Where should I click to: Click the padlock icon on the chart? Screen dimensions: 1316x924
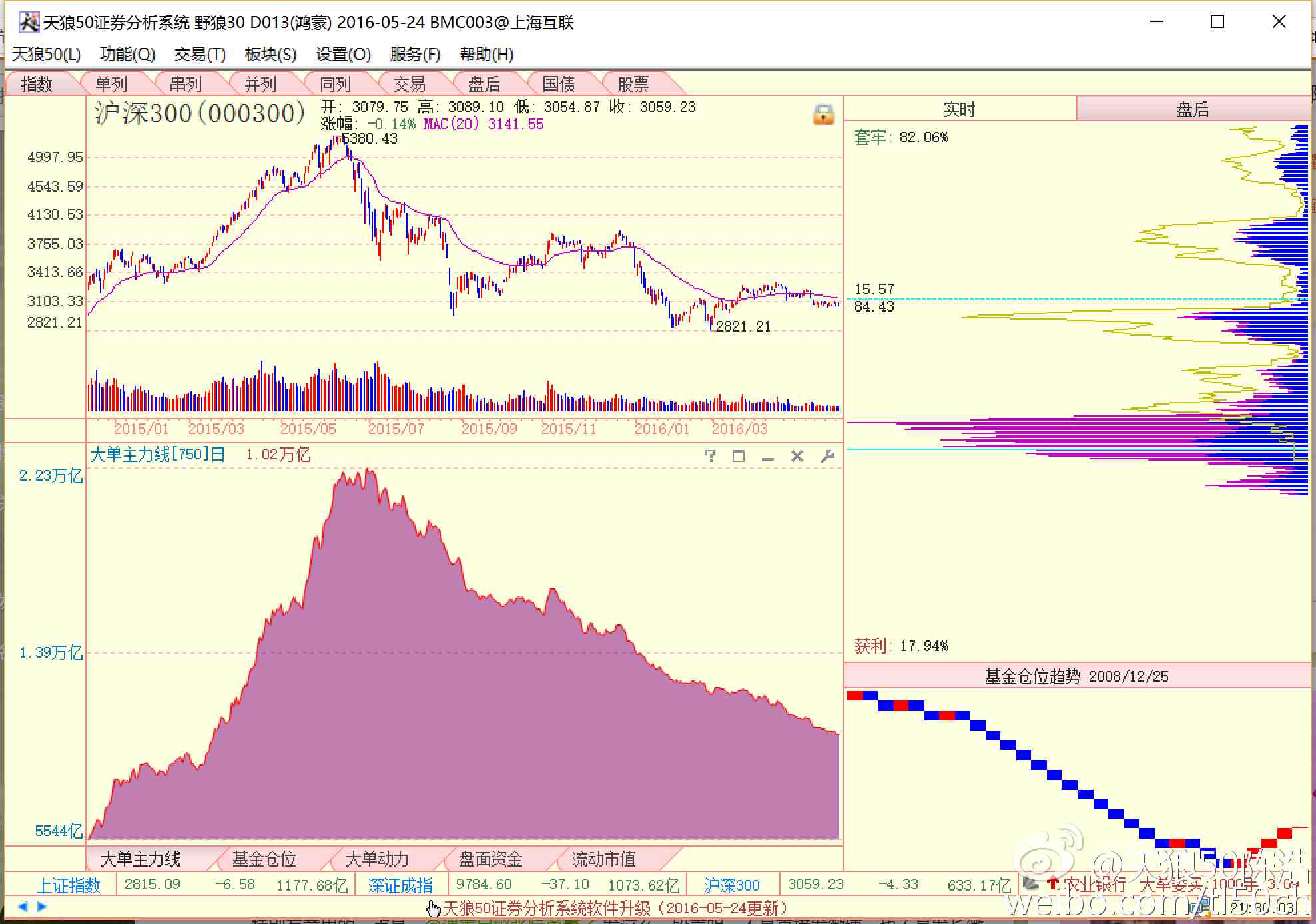click(823, 115)
